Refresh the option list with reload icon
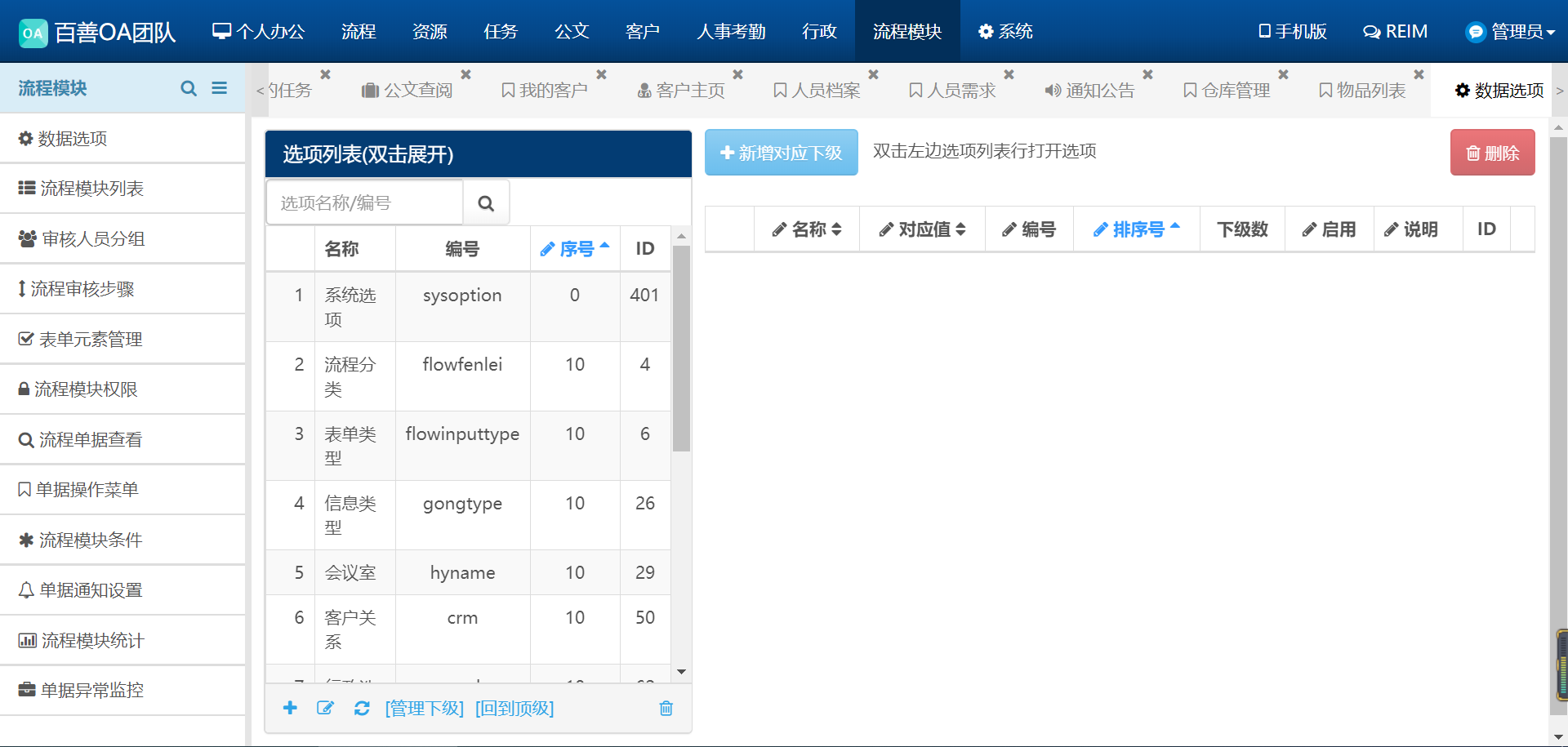The image size is (1568, 747). pyautogui.click(x=362, y=708)
